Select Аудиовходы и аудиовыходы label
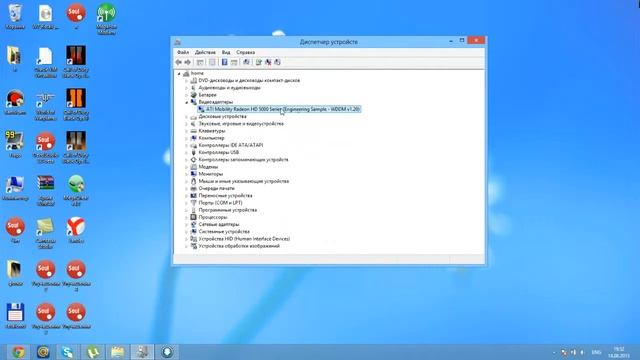640x360 pixels. tap(229, 88)
